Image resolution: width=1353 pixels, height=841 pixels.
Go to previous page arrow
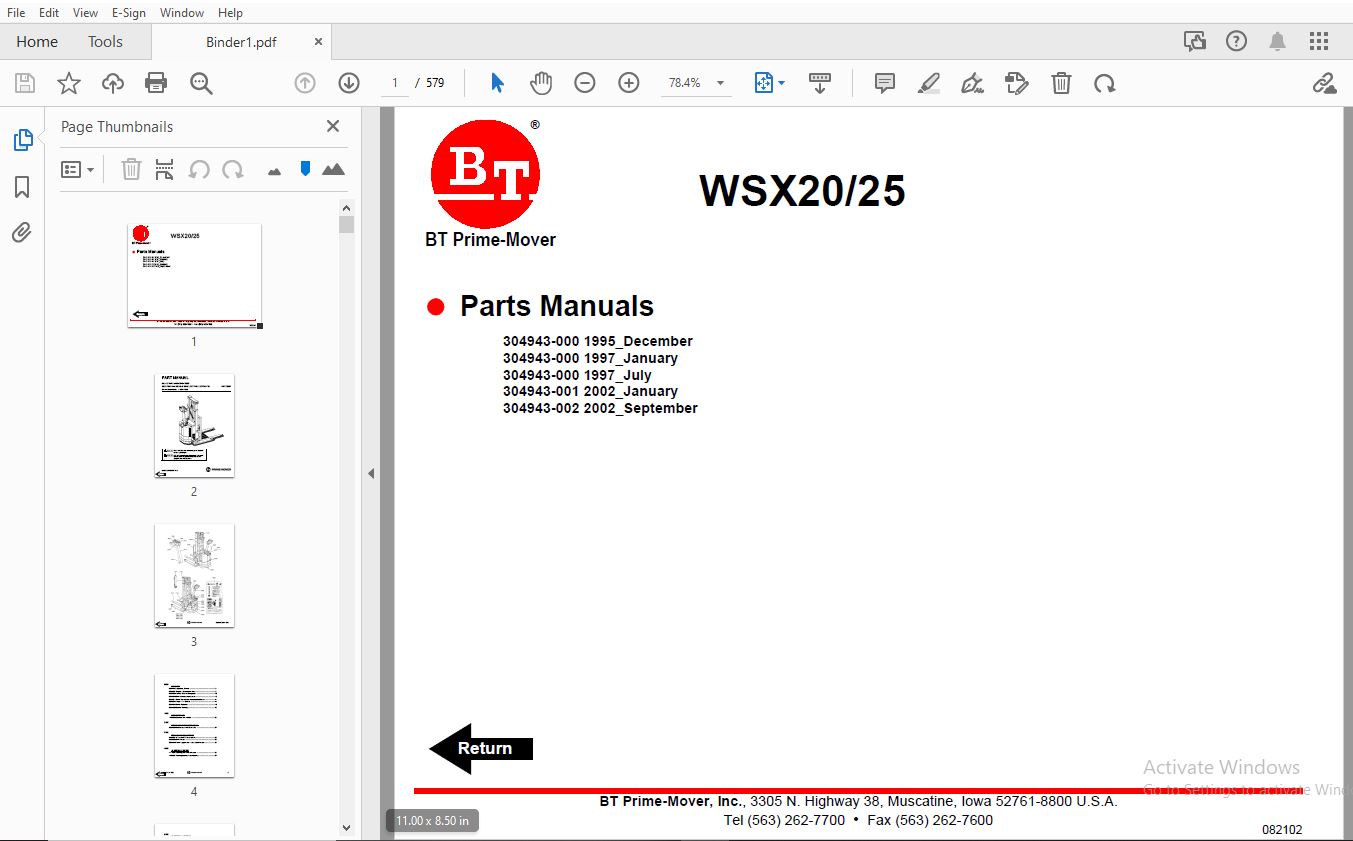(305, 83)
